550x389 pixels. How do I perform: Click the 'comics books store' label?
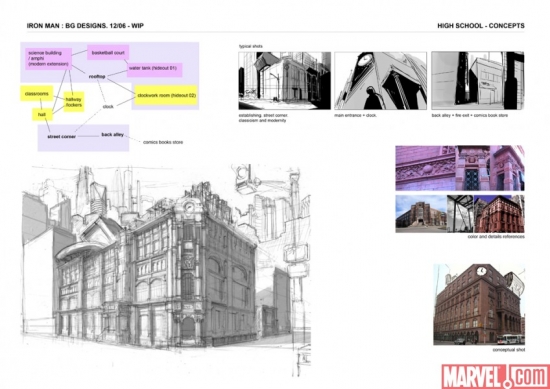pos(163,142)
